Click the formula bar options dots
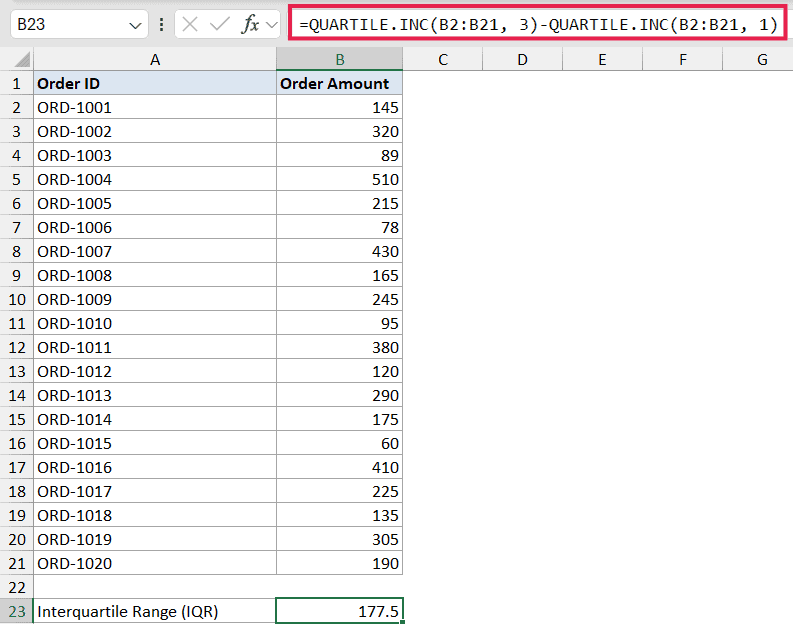Viewport: 793px width, 624px height. click(x=161, y=24)
